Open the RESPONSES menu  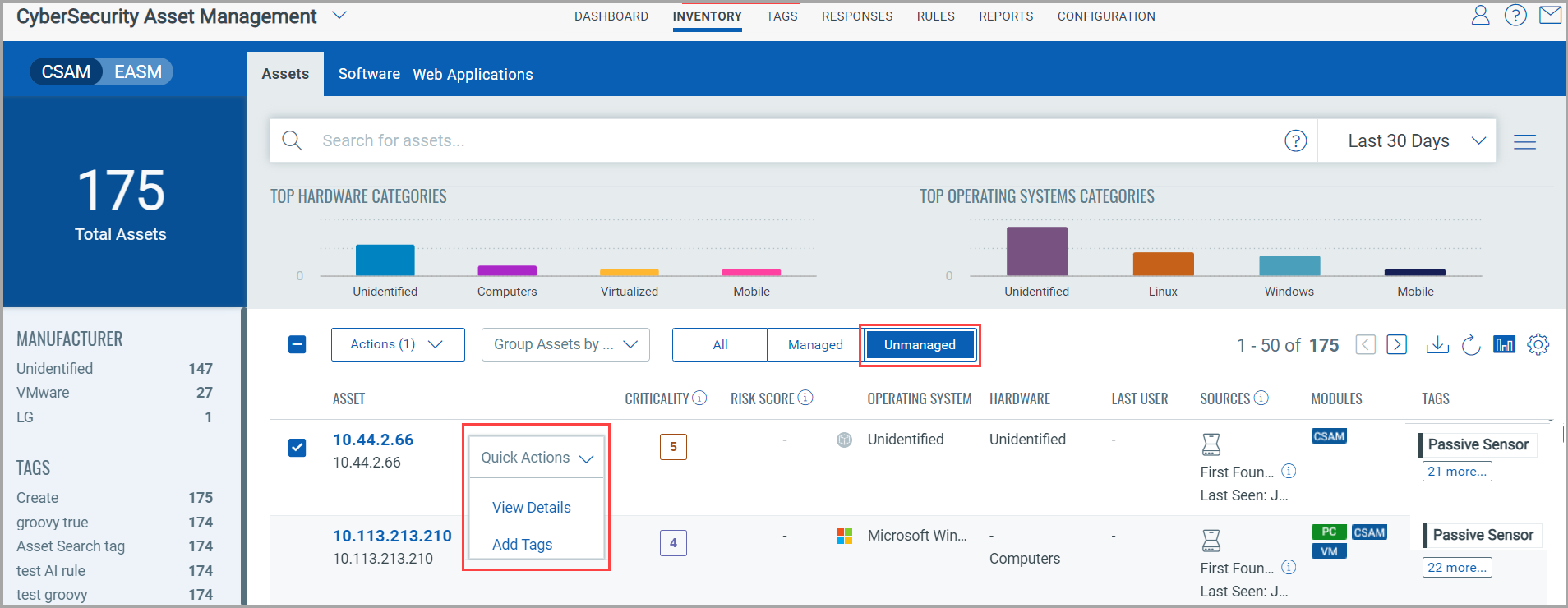[857, 16]
